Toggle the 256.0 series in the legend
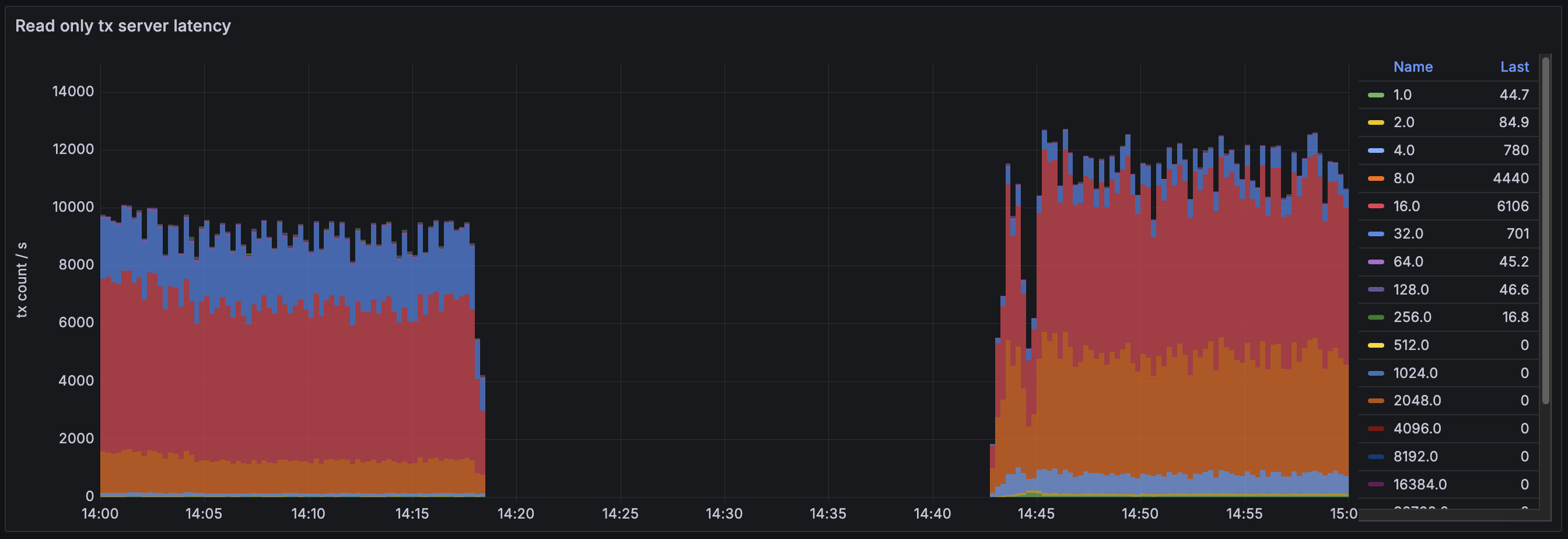The width and height of the screenshot is (1568, 539). pyautogui.click(x=1412, y=317)
